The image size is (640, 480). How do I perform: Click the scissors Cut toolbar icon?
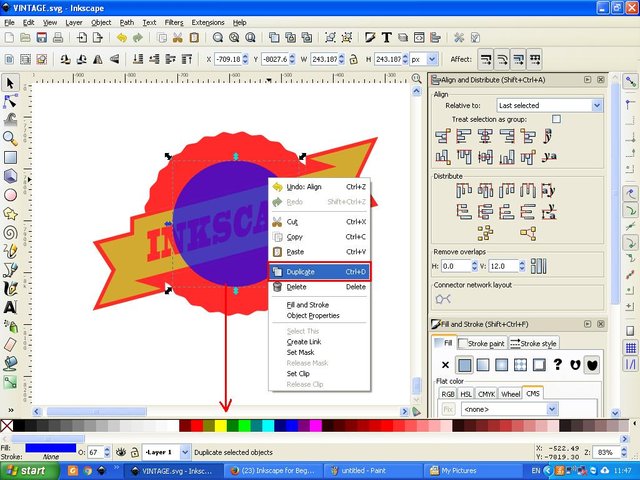click(178, 38)
